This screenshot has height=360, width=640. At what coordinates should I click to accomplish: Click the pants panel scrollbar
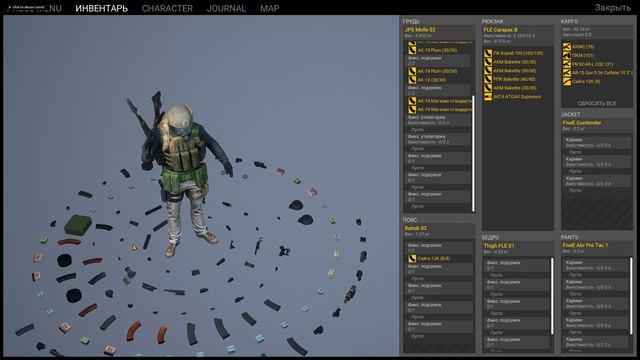(631, 296)
